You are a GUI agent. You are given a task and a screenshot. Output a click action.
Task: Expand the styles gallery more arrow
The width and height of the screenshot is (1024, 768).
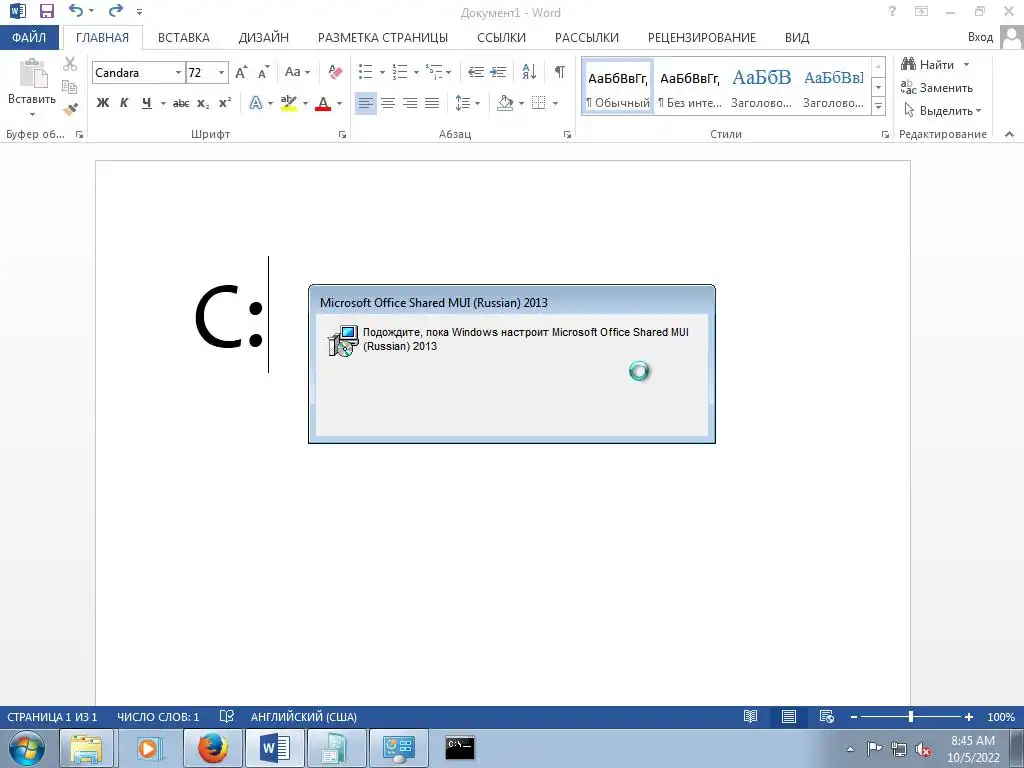pyautogui.click(x=879, y=106)
